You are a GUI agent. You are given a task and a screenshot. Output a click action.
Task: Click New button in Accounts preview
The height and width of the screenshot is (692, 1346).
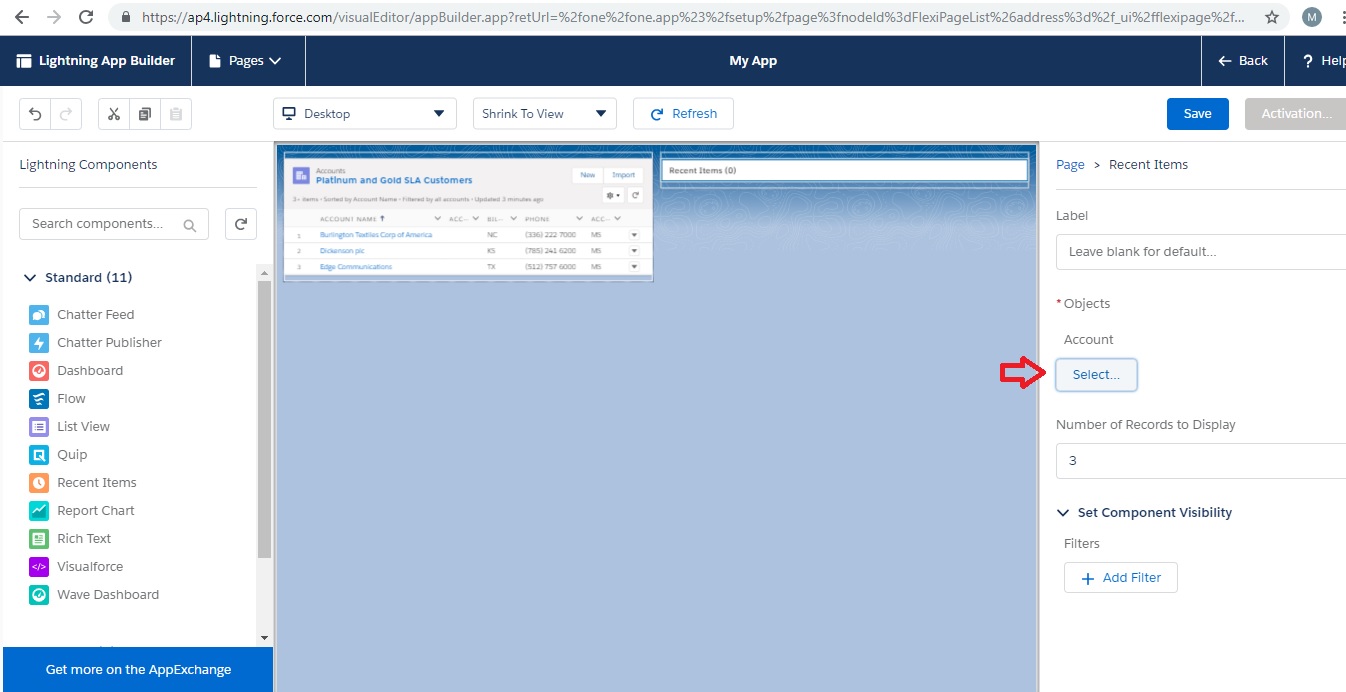[x=588, y=175]
